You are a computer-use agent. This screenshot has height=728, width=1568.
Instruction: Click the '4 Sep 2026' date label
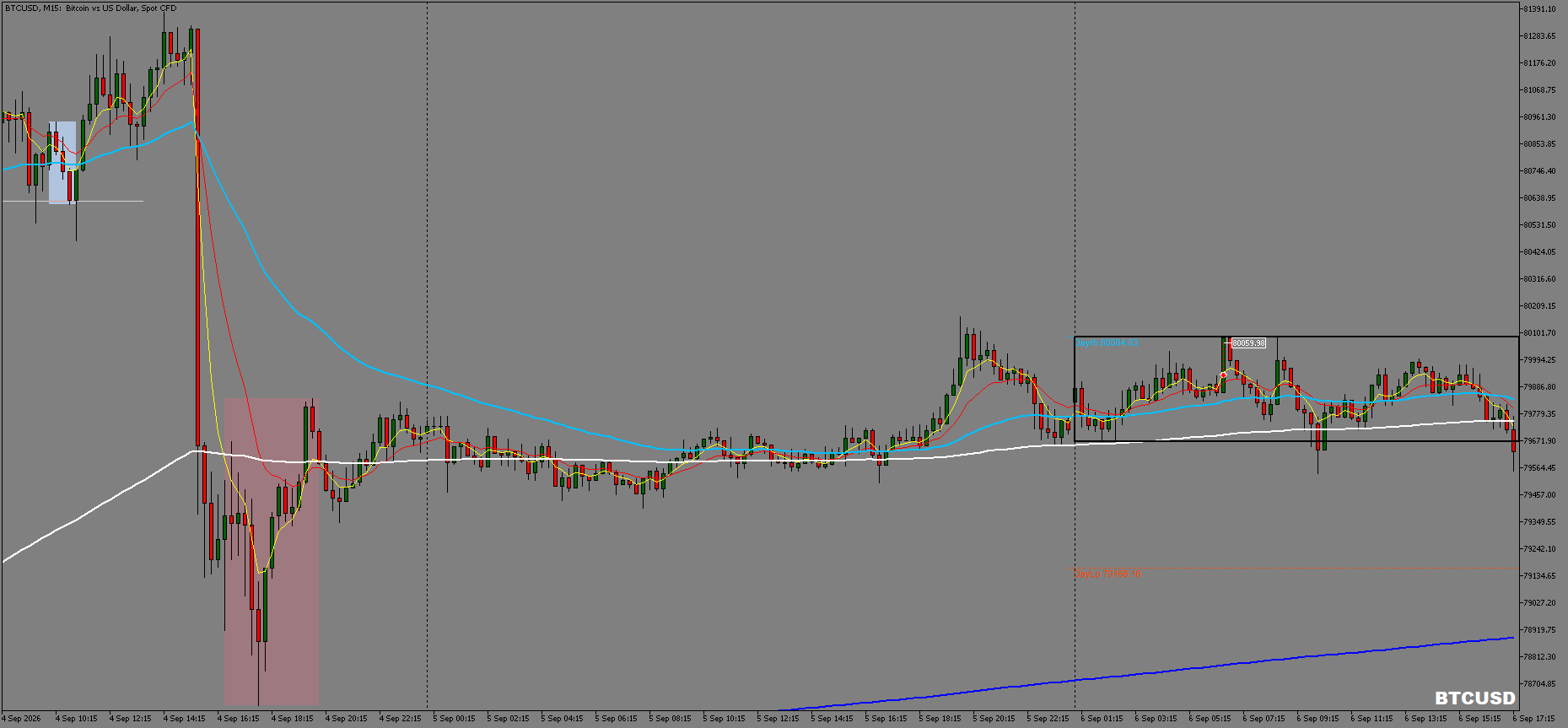click(x=21, y=719)
